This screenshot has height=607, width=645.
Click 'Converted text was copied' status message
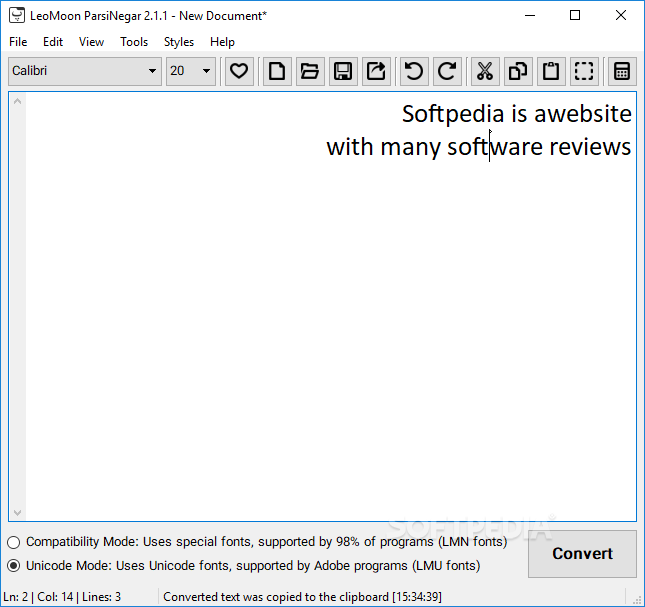click(302, 597)
